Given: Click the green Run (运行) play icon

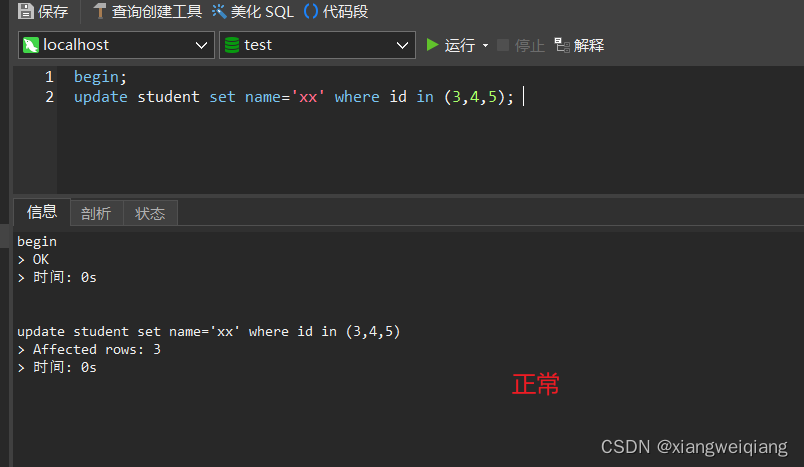Looking at the screenshot, I should (432, 45).
